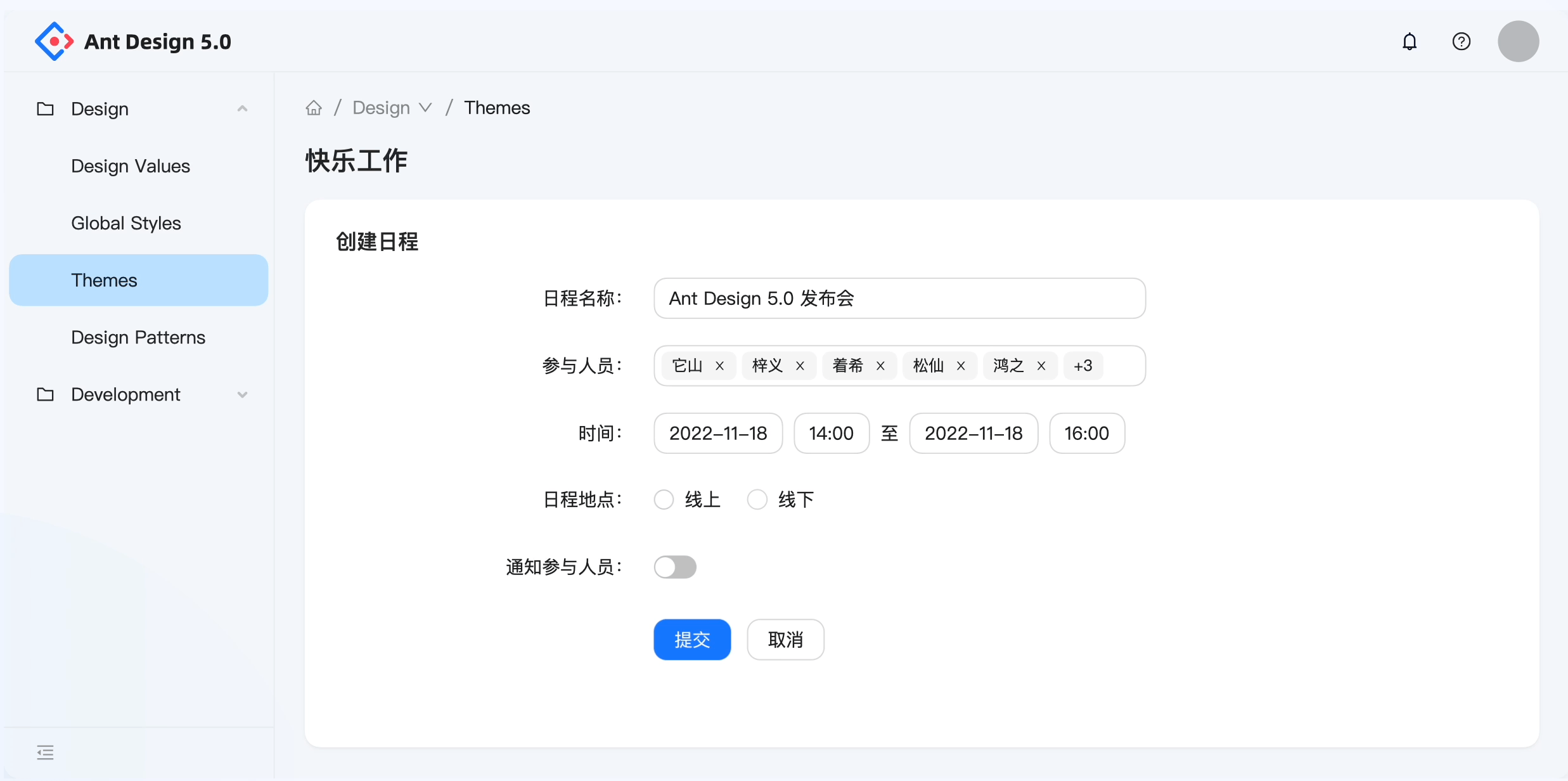
Task: Remove participant 松仙 with its x icon
Action: (960, 365)
